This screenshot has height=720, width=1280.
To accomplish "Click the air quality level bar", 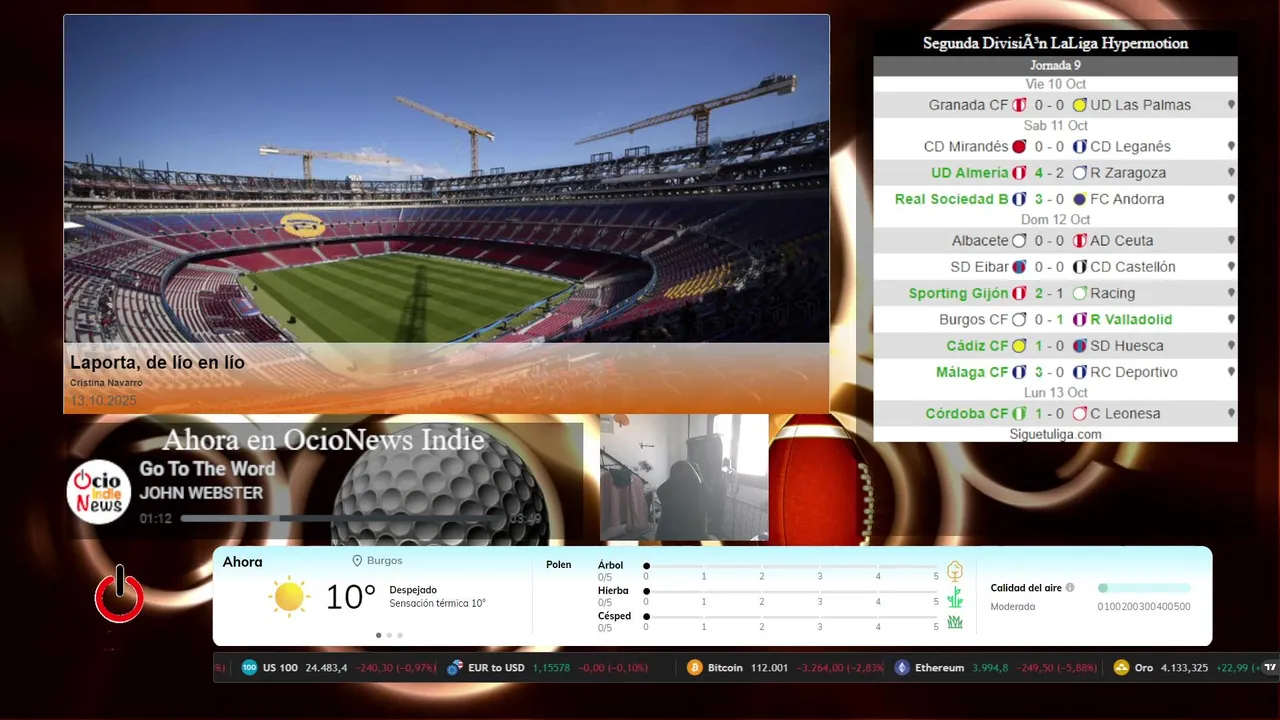I will point(1144,588).
